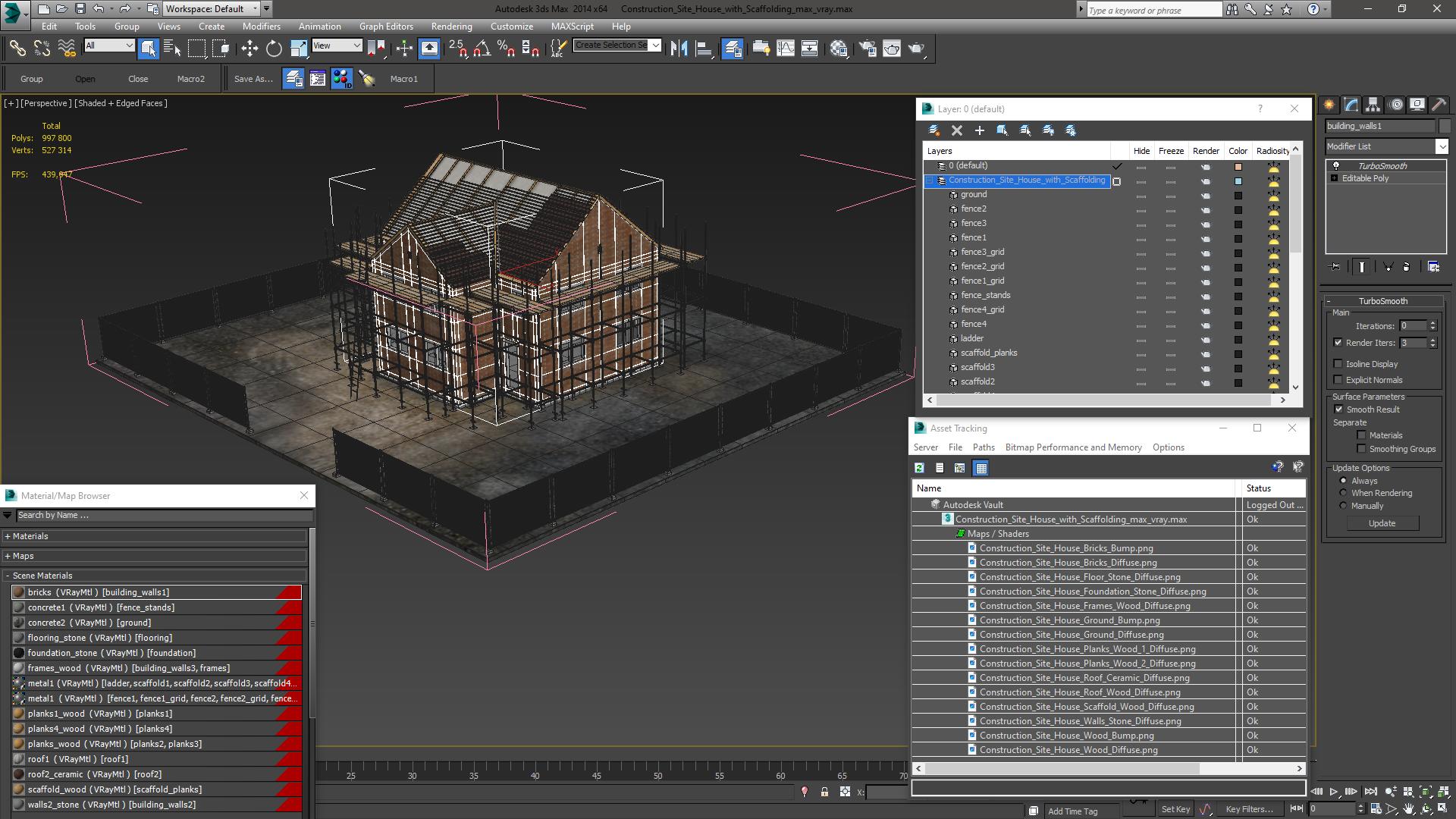1456x819 pixels.
Task: Enable the Isoline Display checkbox
Action: [x=1338, y=364]
